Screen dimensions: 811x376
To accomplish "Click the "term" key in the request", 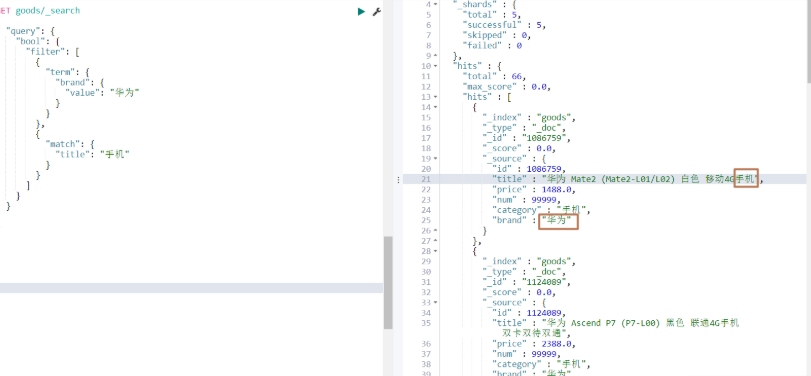I will [61, 72].
